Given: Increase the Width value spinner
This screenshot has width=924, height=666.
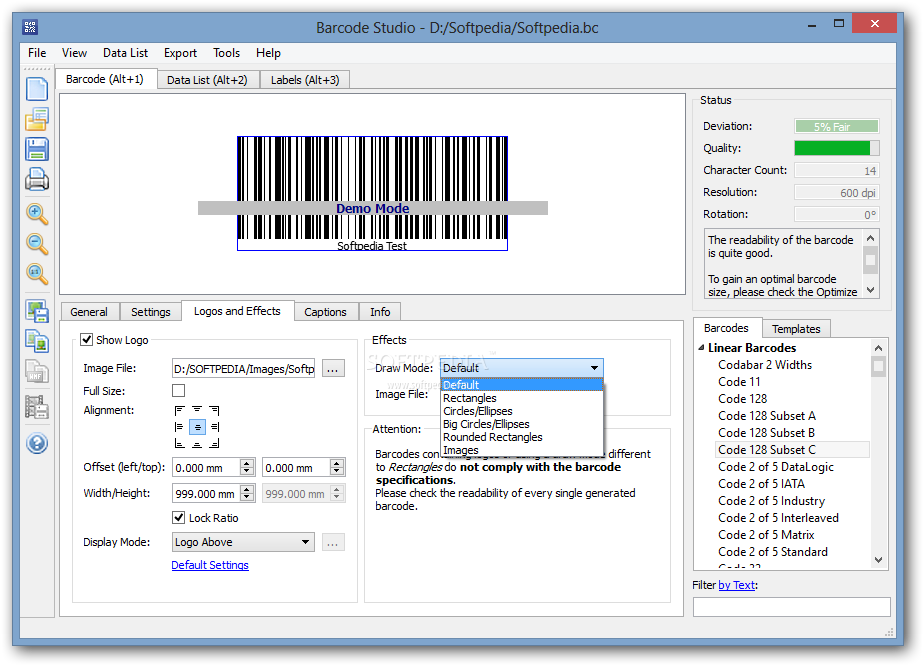Looking at the screenshot, I should (x=247, y=489).
